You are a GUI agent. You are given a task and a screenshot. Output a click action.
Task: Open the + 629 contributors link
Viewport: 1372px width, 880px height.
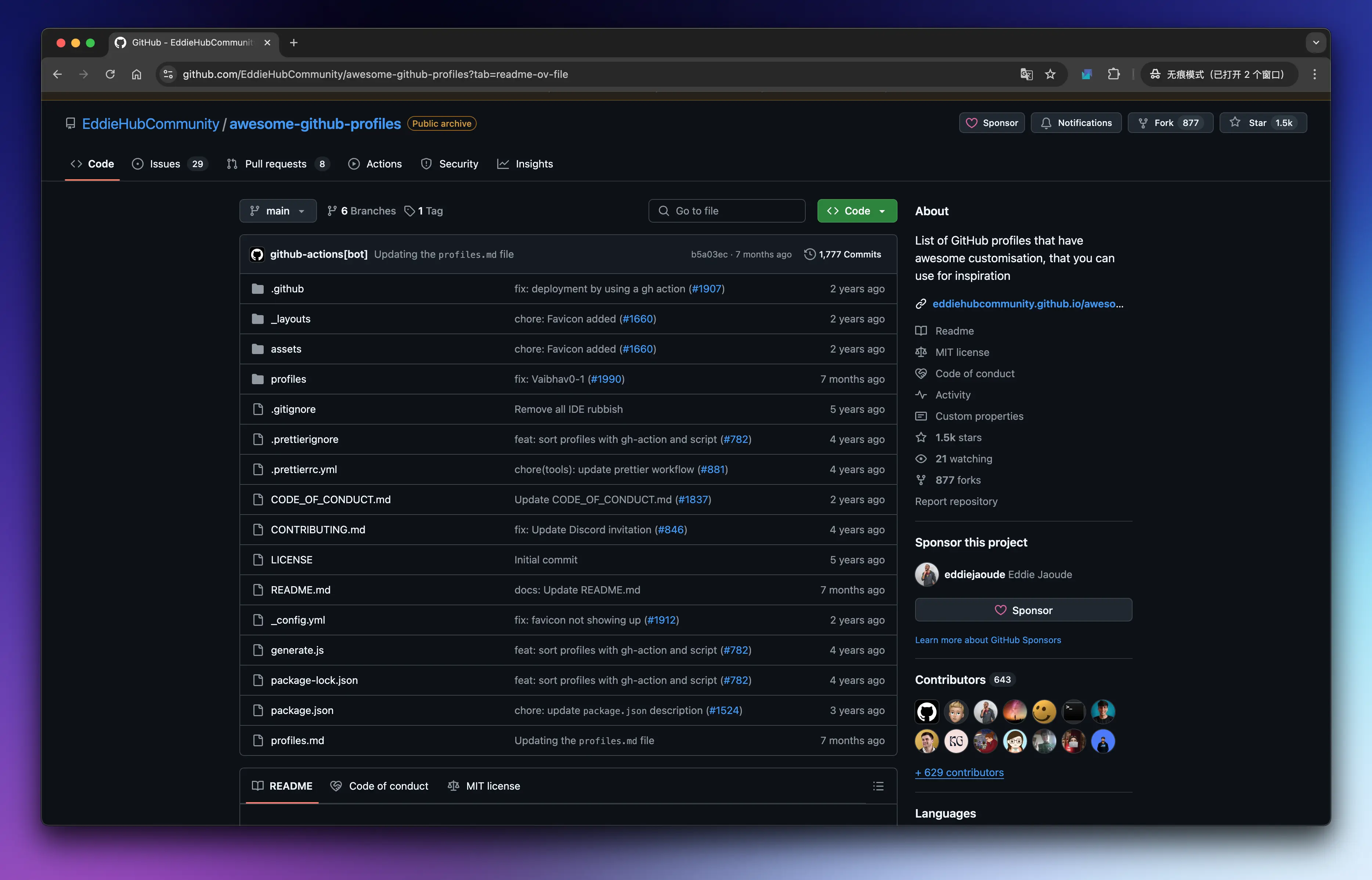pos(959,773)
